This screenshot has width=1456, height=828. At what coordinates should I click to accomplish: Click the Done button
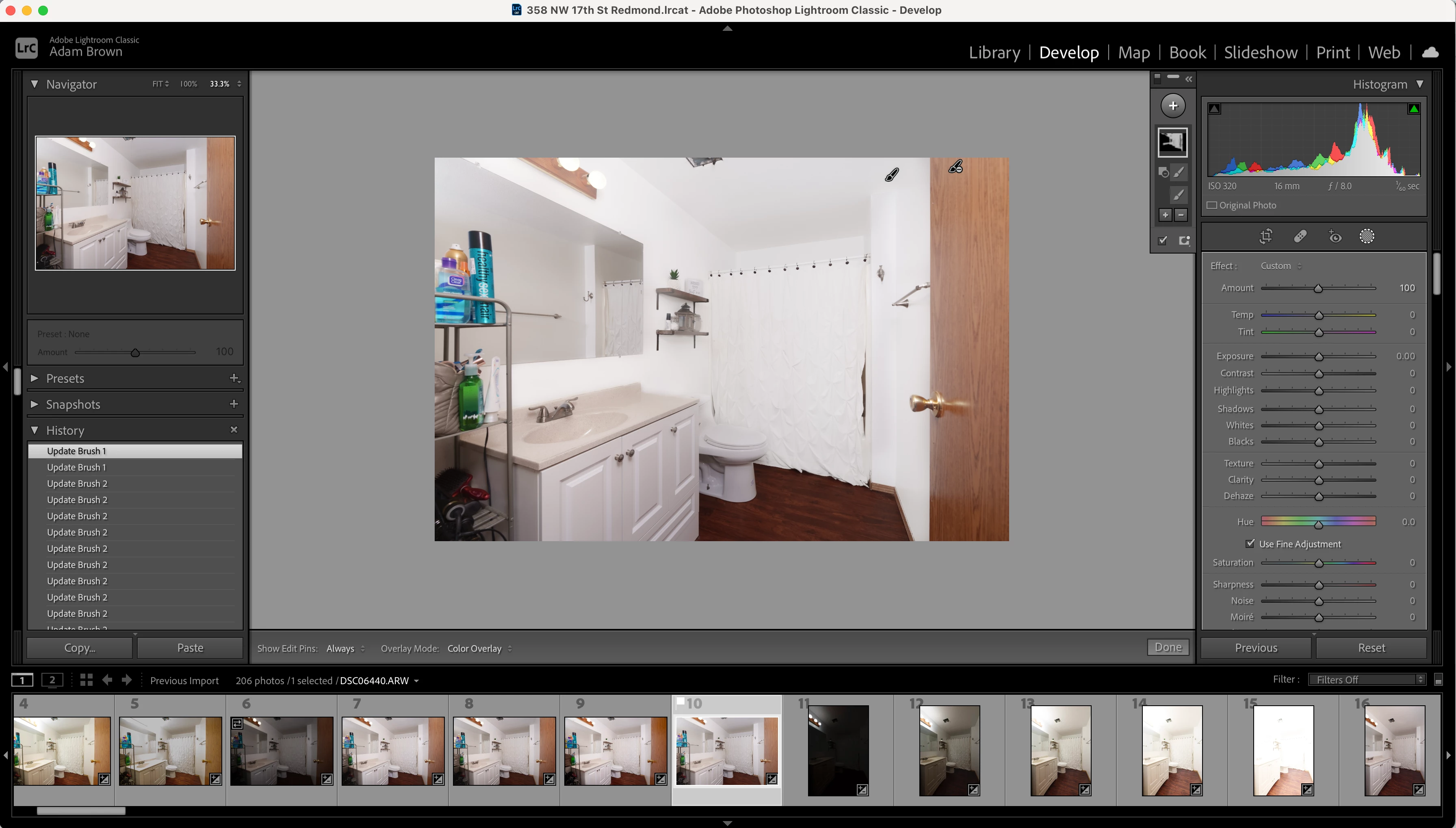[x=1168, y=647]
